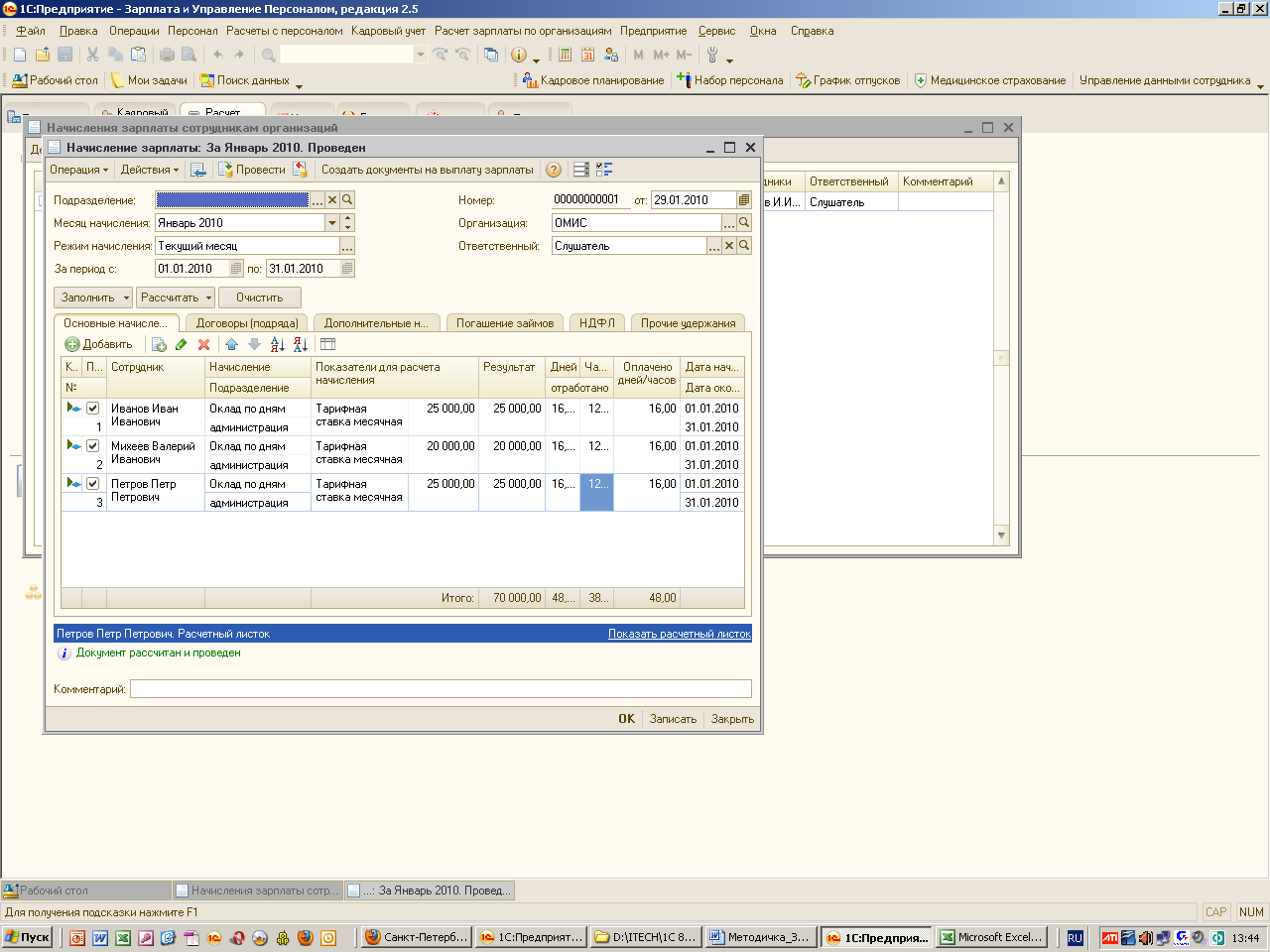Switch to Погашение займов tab

click(505, 323)
